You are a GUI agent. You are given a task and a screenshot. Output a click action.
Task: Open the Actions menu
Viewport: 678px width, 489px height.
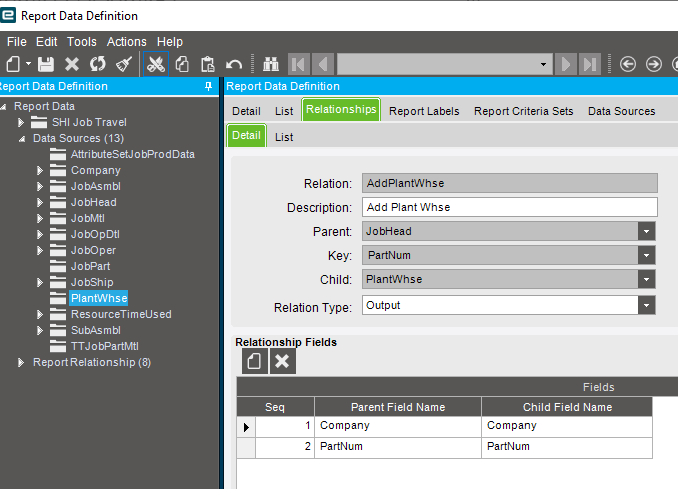126,42
